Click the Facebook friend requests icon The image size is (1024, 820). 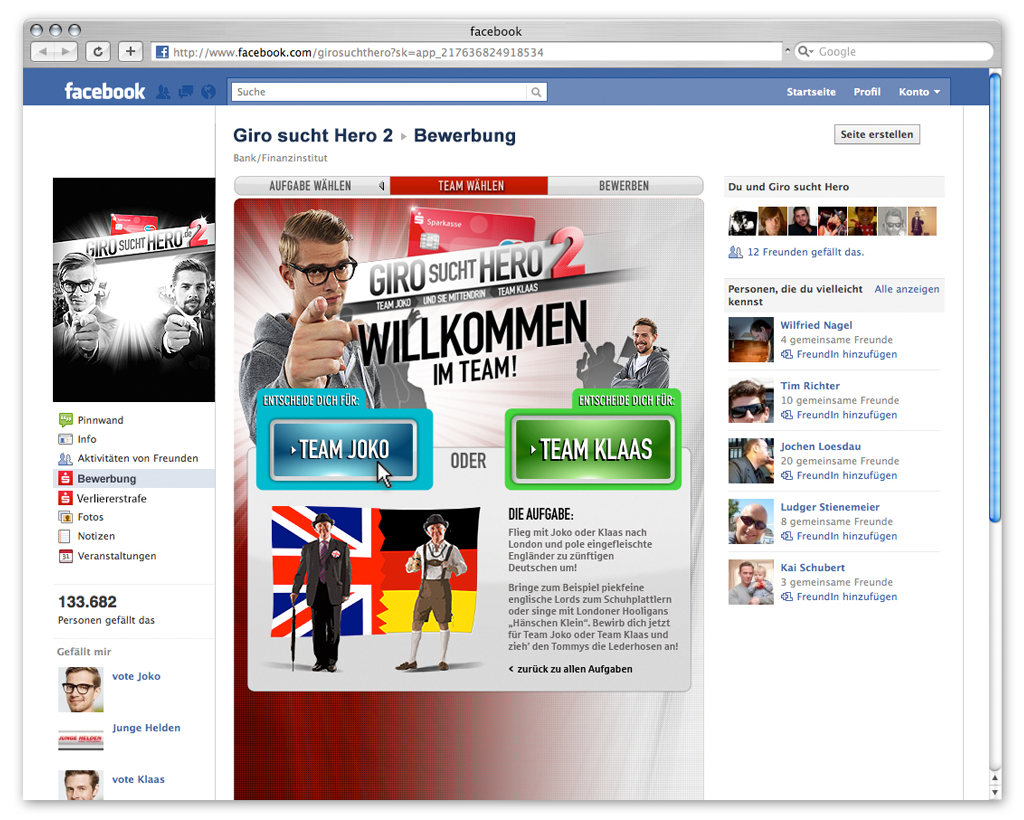pyautogui.click(x=164, y=92)
